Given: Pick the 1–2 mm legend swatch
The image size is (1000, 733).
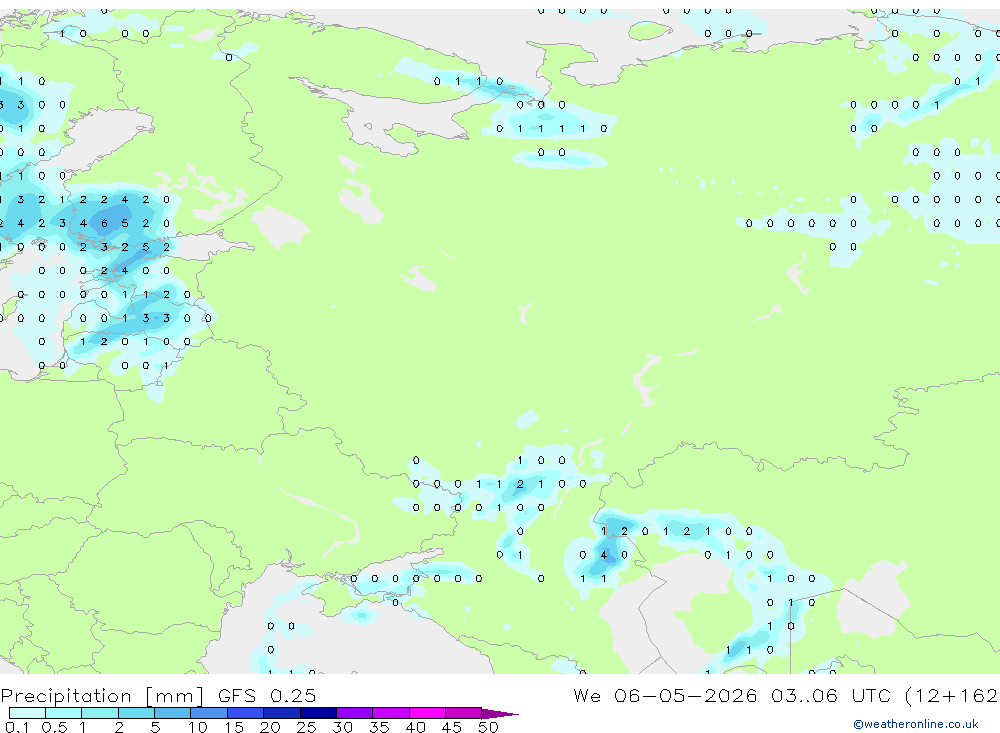Looking at the screenshot, I should [x=100, y=713].
